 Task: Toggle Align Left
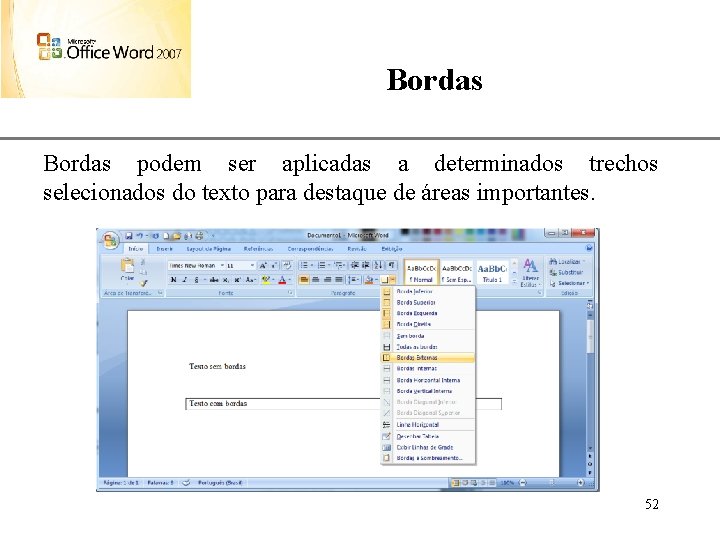[x=304, y=280]
